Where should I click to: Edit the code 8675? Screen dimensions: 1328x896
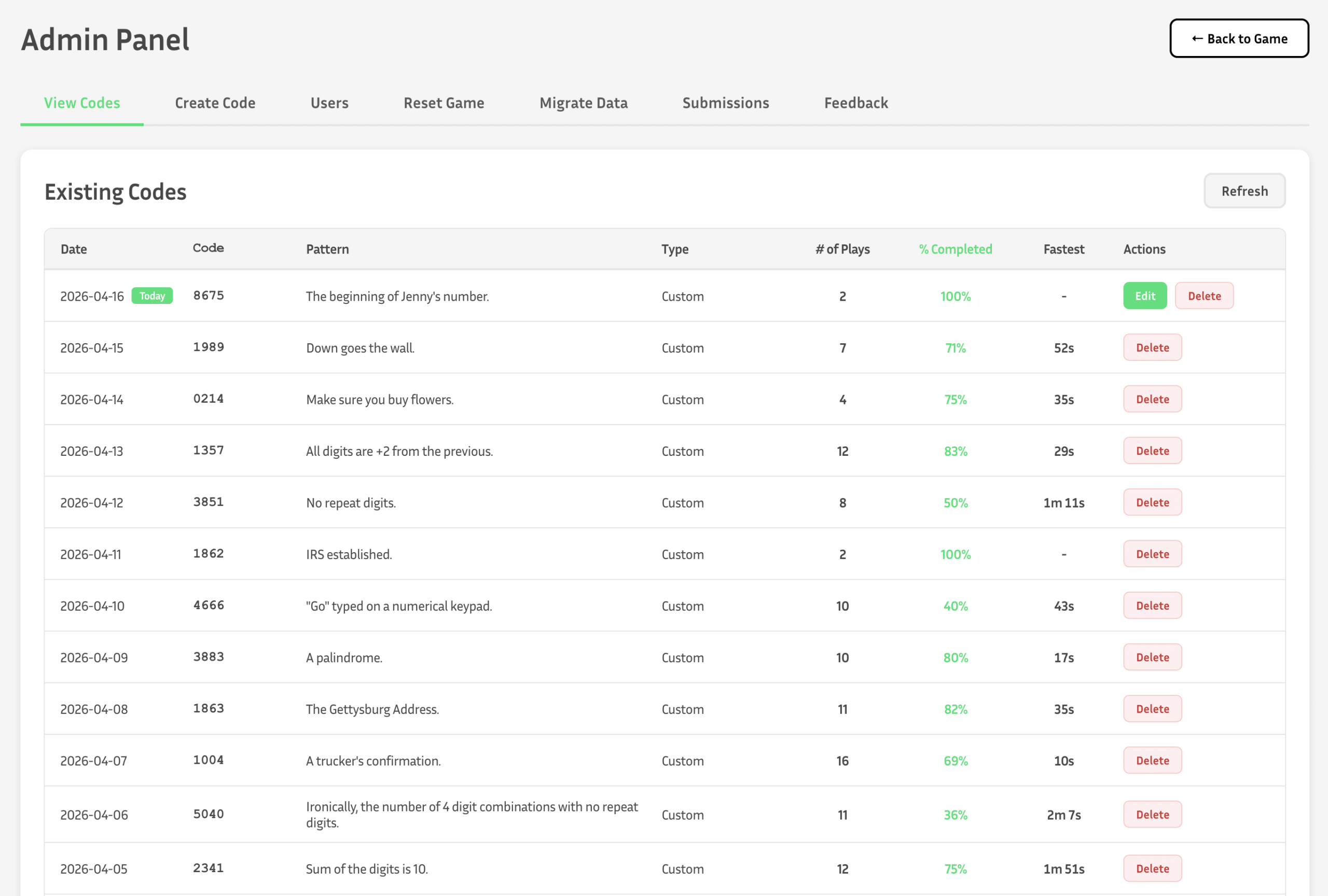click(x=1144, y=296)
